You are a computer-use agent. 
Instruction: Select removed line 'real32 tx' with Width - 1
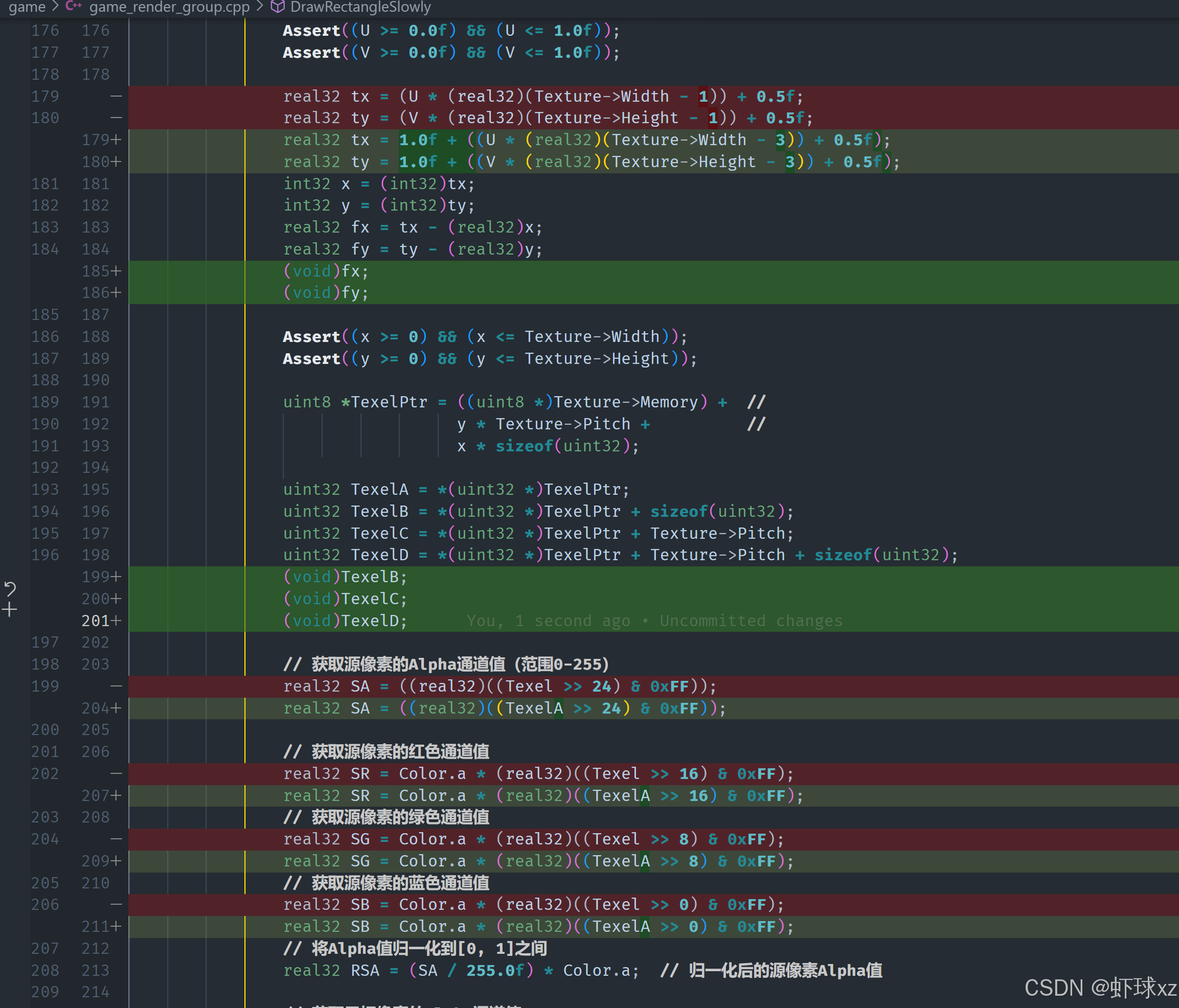click(543, 96)
